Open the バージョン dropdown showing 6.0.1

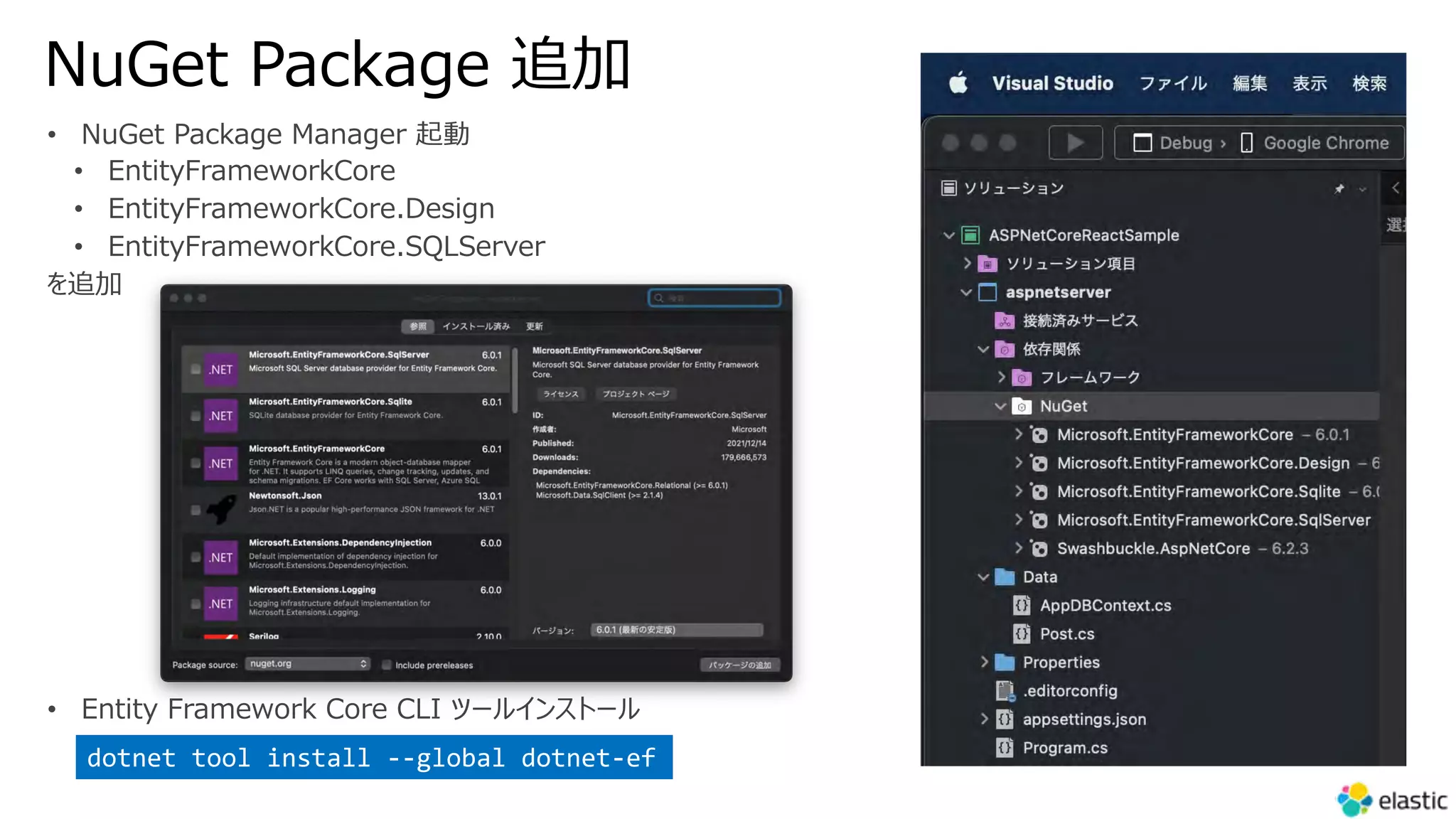pos(677,630)
